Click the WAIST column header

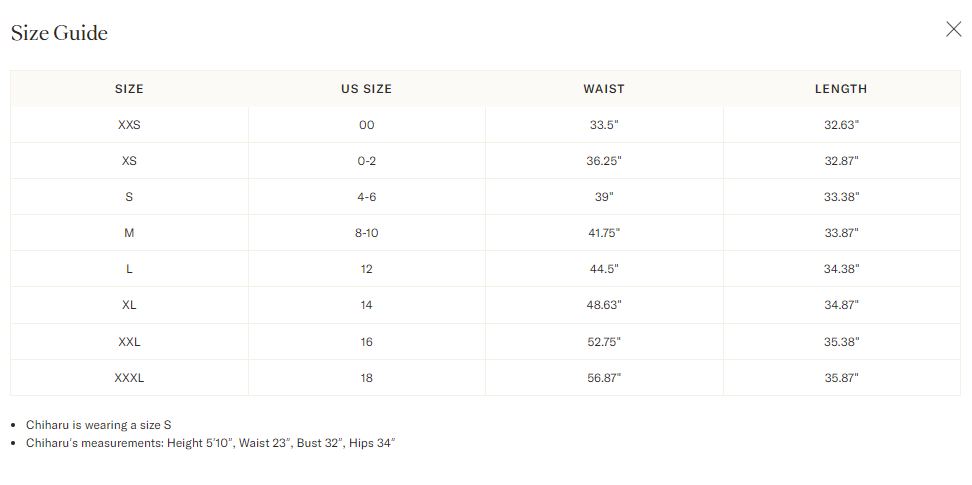(x=604, y=89)
